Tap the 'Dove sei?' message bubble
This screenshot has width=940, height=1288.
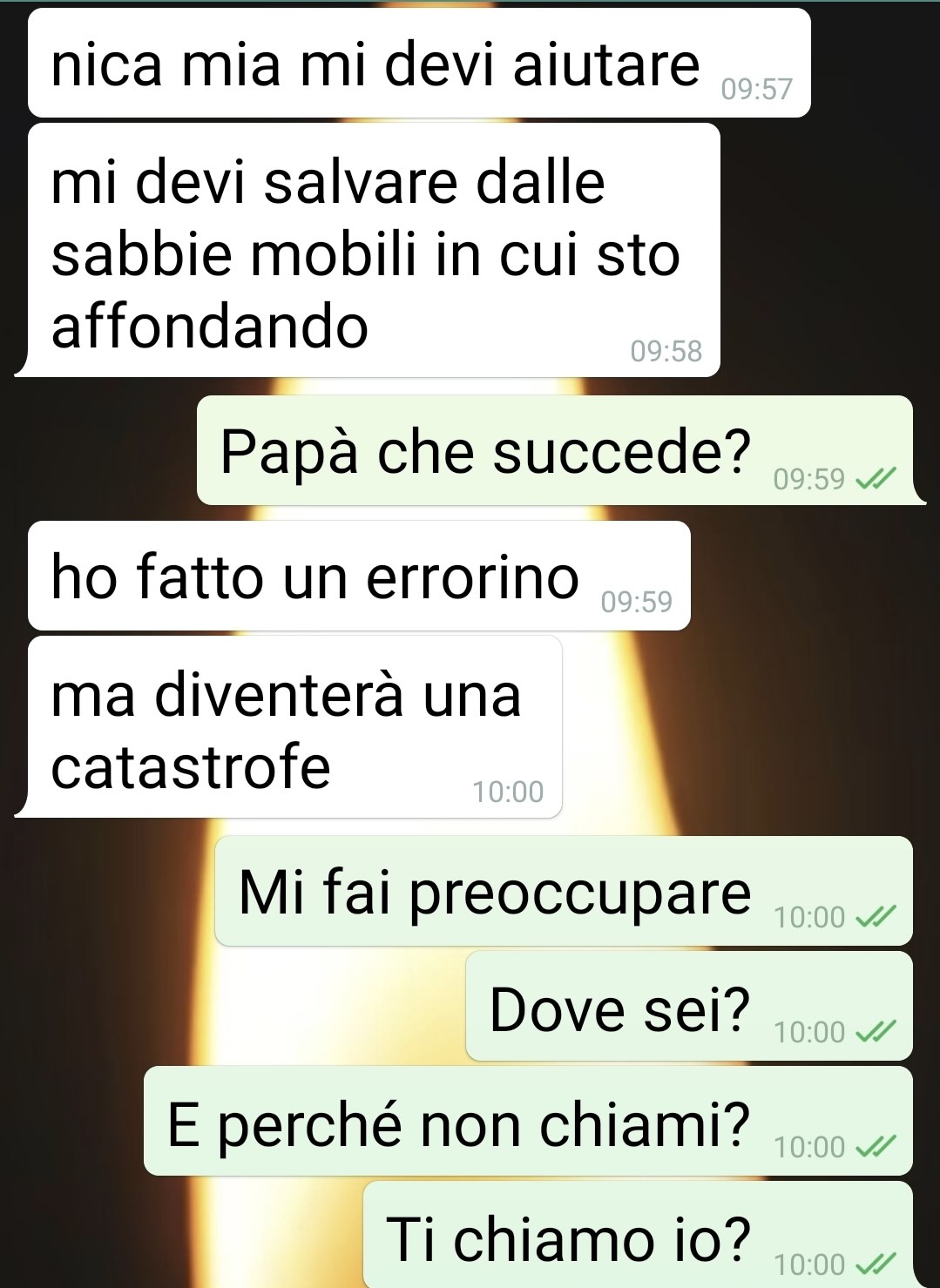[x=689, y=1006]
